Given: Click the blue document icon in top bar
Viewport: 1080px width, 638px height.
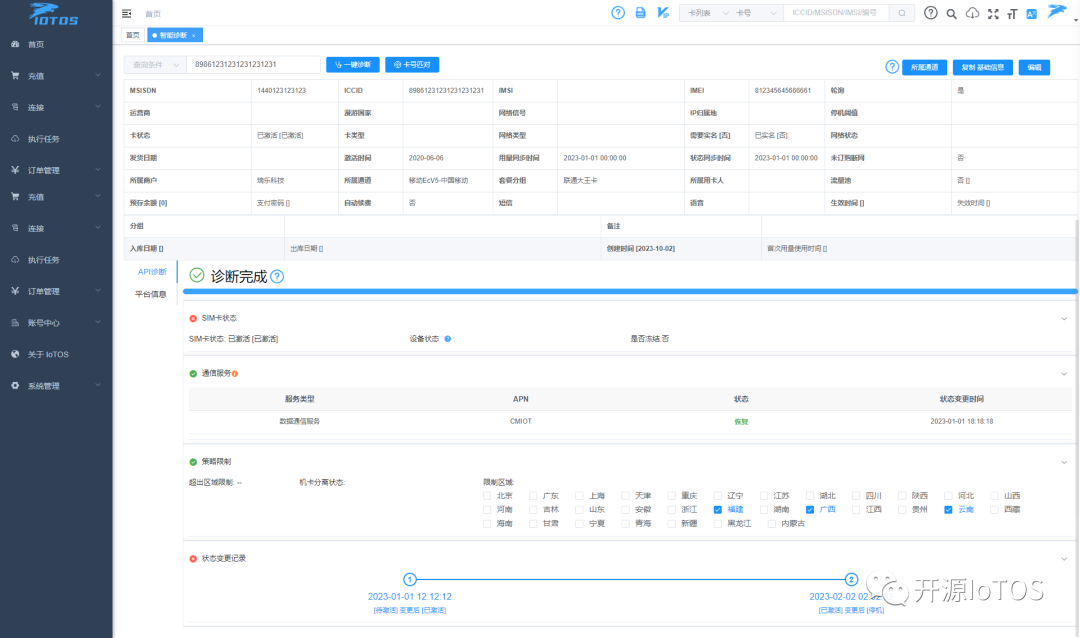Looking at the screenshot, I should click(641, 12).
